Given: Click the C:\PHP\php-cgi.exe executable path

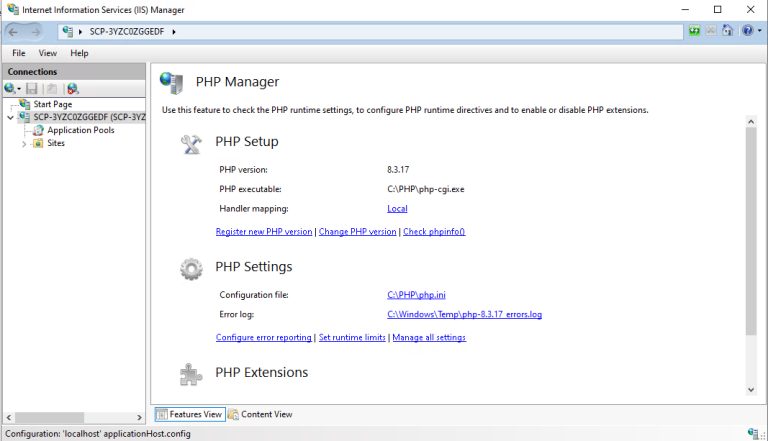Looking at the screenshot, I should click(426, 189).
